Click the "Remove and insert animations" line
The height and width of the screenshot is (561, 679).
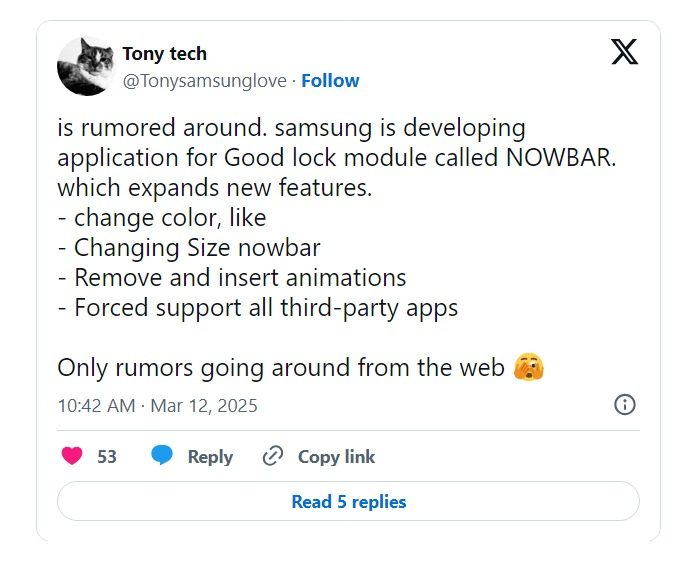click(x=232, y=277)
